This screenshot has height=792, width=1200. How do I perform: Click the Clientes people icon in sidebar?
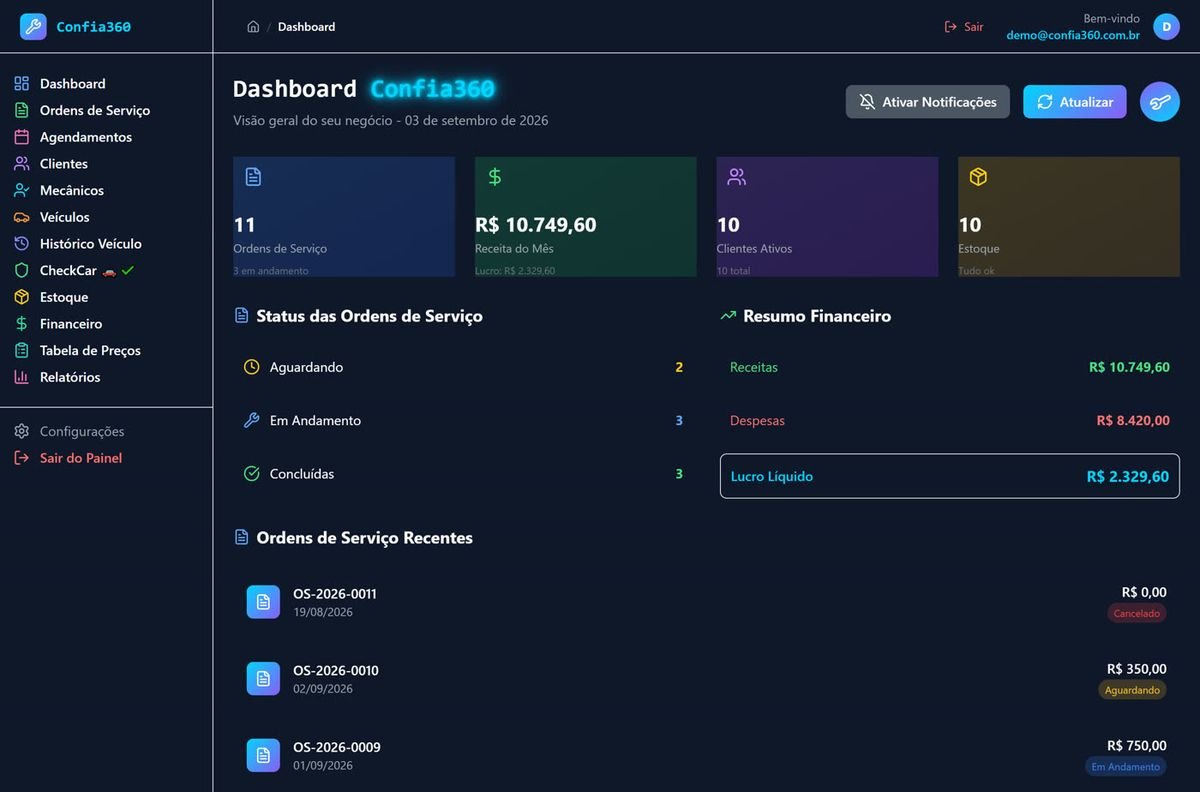tap(21, 164)
